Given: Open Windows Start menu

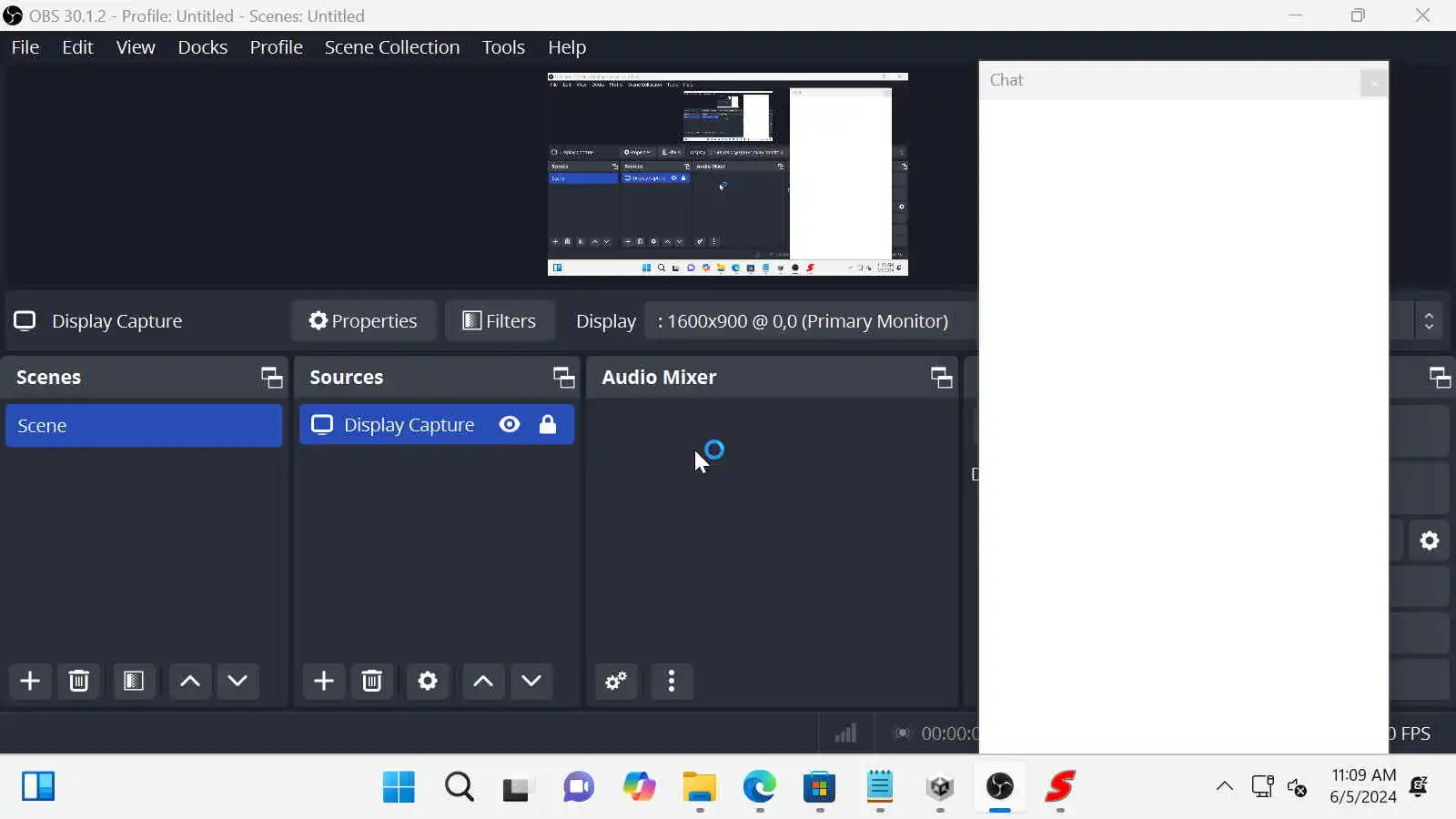Looking at the screenshot, I should click(399, 787).
